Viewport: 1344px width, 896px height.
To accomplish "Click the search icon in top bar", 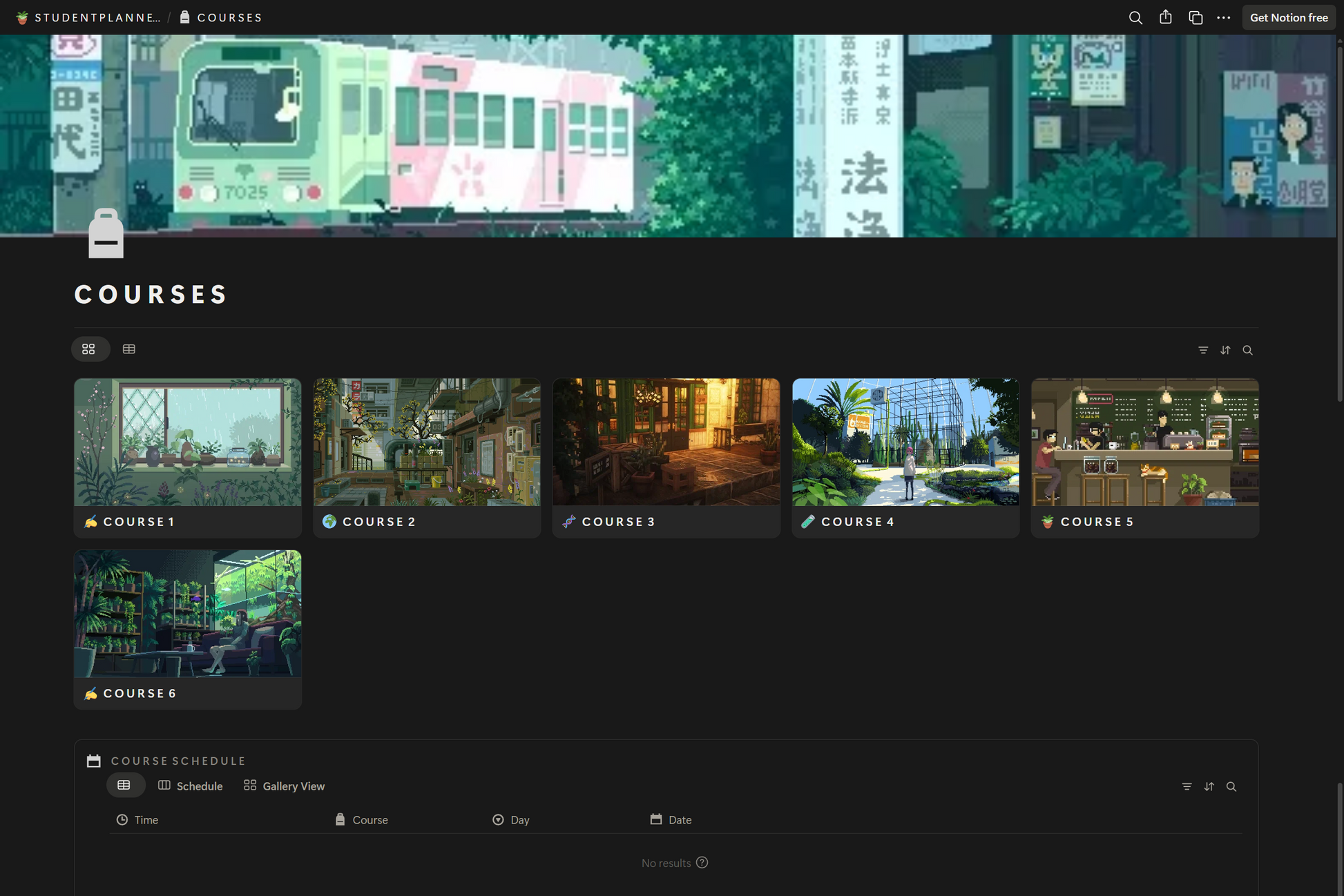I will (x=1135, y=17).
